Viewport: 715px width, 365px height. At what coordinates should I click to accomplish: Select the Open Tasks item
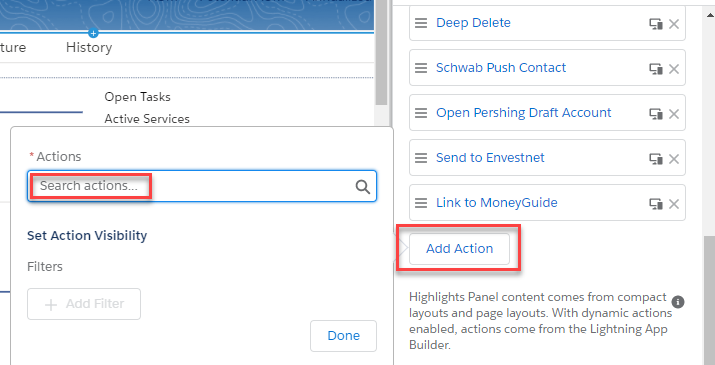click(x=137, y=97)
